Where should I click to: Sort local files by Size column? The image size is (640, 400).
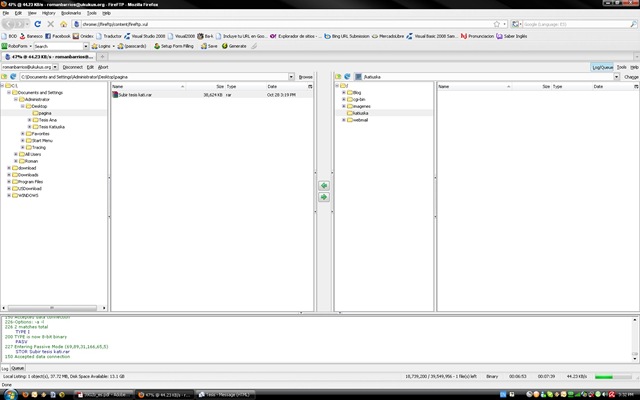205,87
